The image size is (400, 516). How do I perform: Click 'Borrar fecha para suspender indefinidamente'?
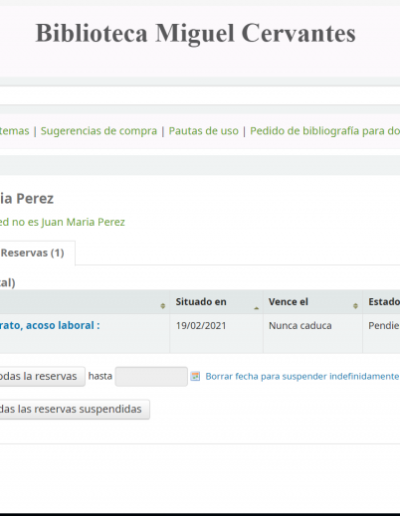click(302, 376)
